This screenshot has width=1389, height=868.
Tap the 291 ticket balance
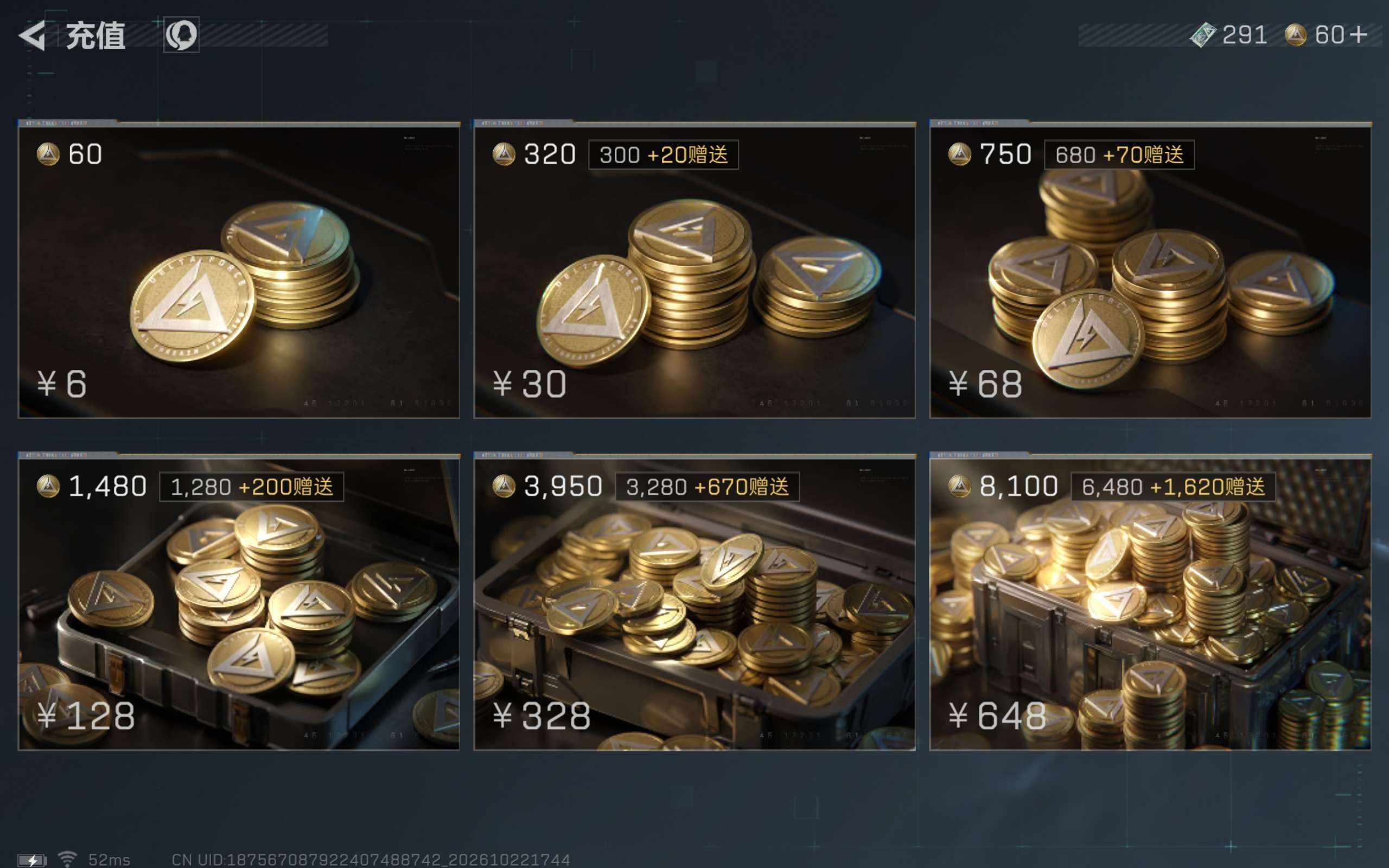(1244, 35)
